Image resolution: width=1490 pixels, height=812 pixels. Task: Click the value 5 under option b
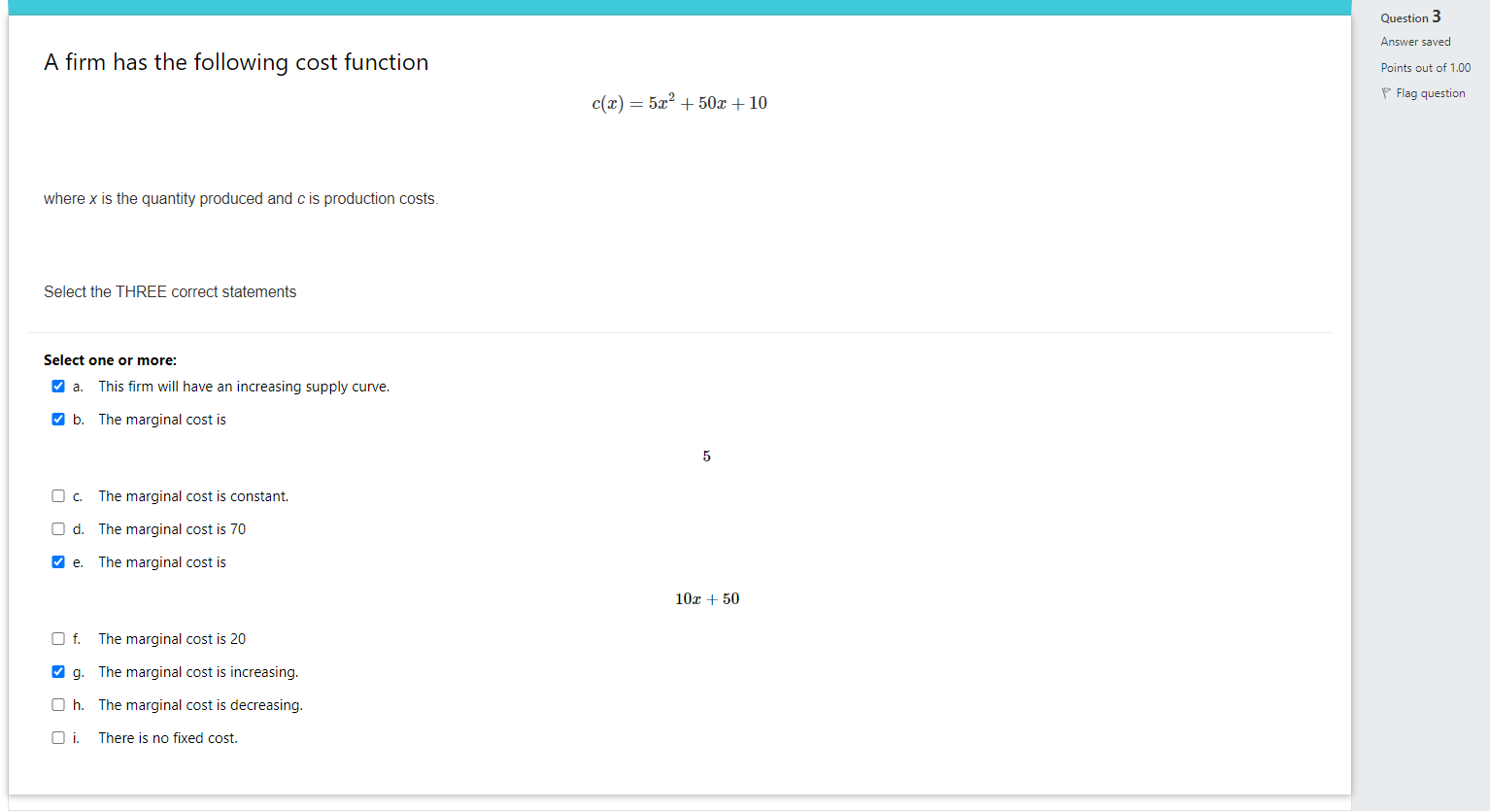click(707, 457)
